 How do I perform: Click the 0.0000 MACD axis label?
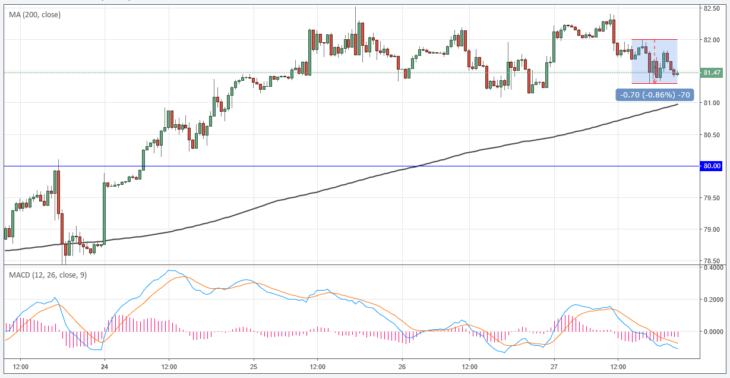coord(713,331)
